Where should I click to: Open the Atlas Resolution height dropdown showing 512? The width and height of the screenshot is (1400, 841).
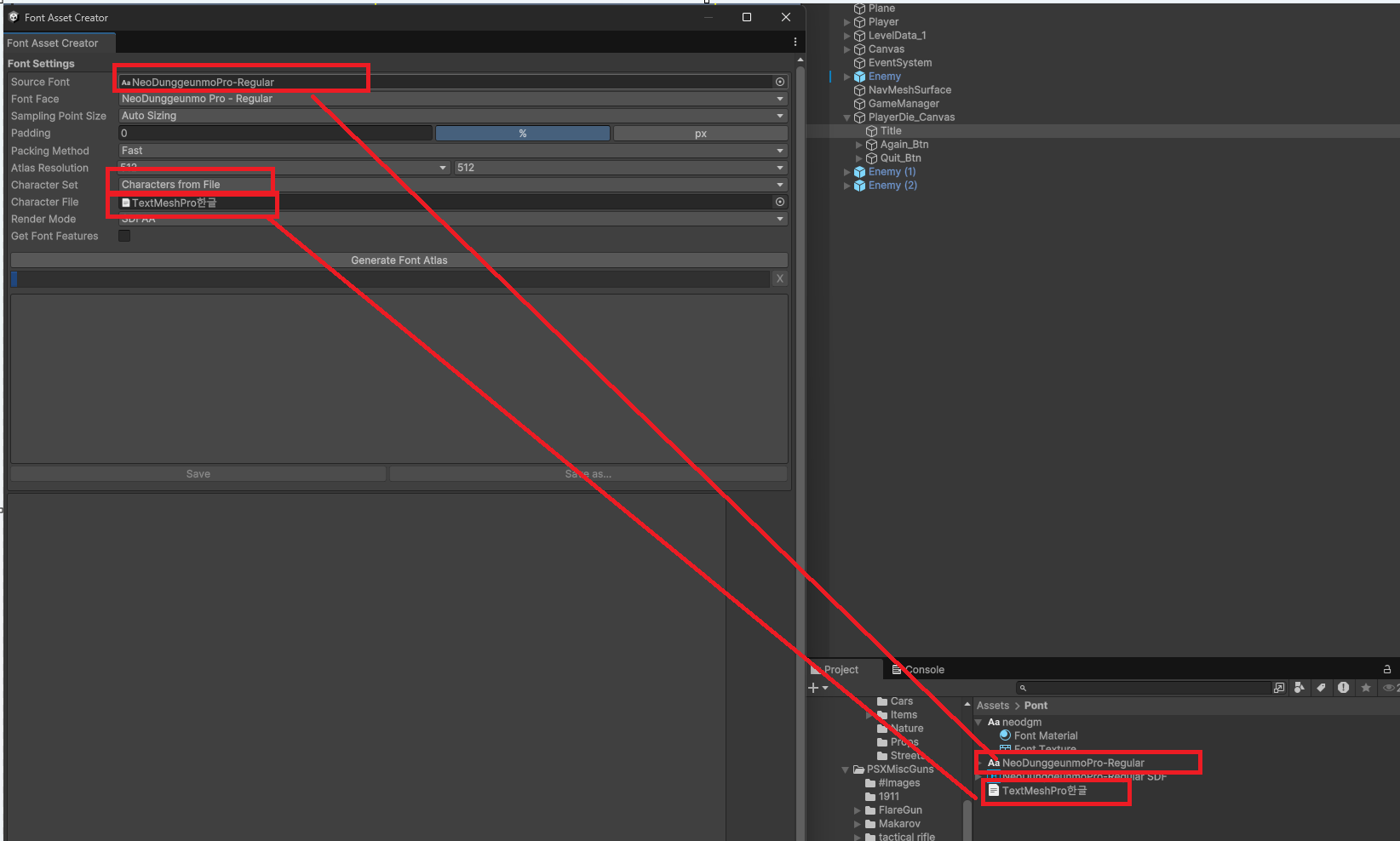click(x=621, y=168)
